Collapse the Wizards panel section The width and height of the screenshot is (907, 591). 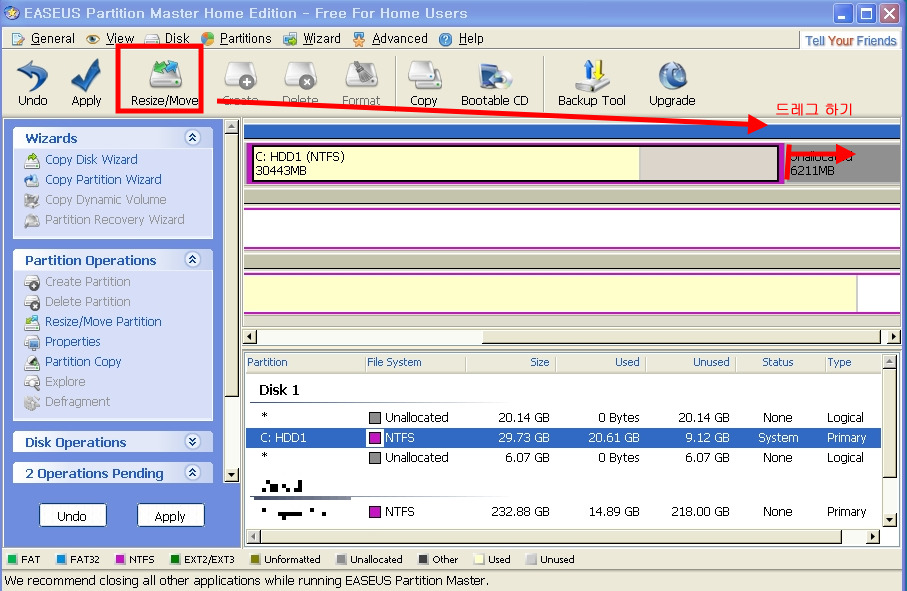click(193, 138)
